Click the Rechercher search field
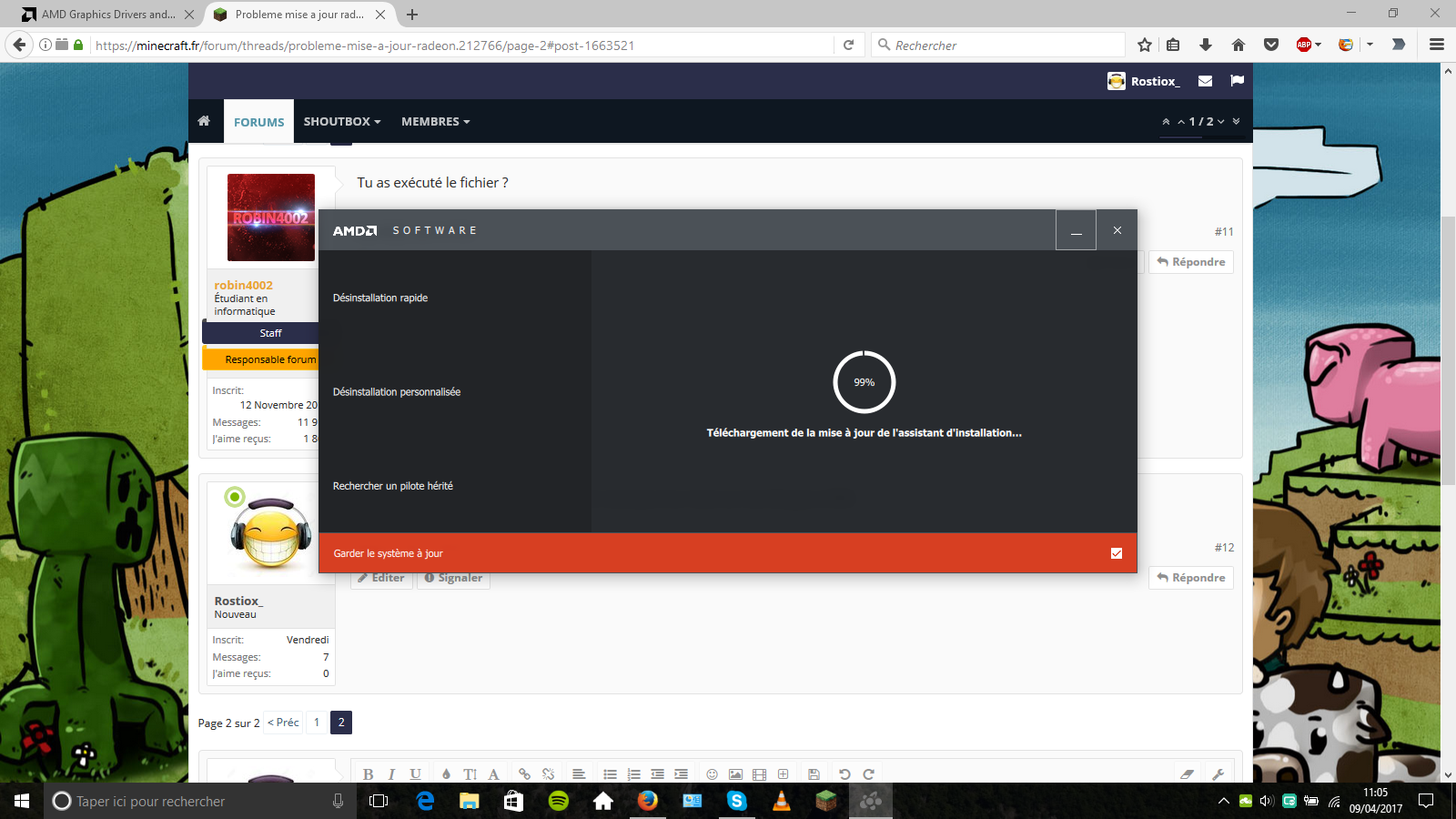This screenshot has width=1456, height=819. click(999, 45)
